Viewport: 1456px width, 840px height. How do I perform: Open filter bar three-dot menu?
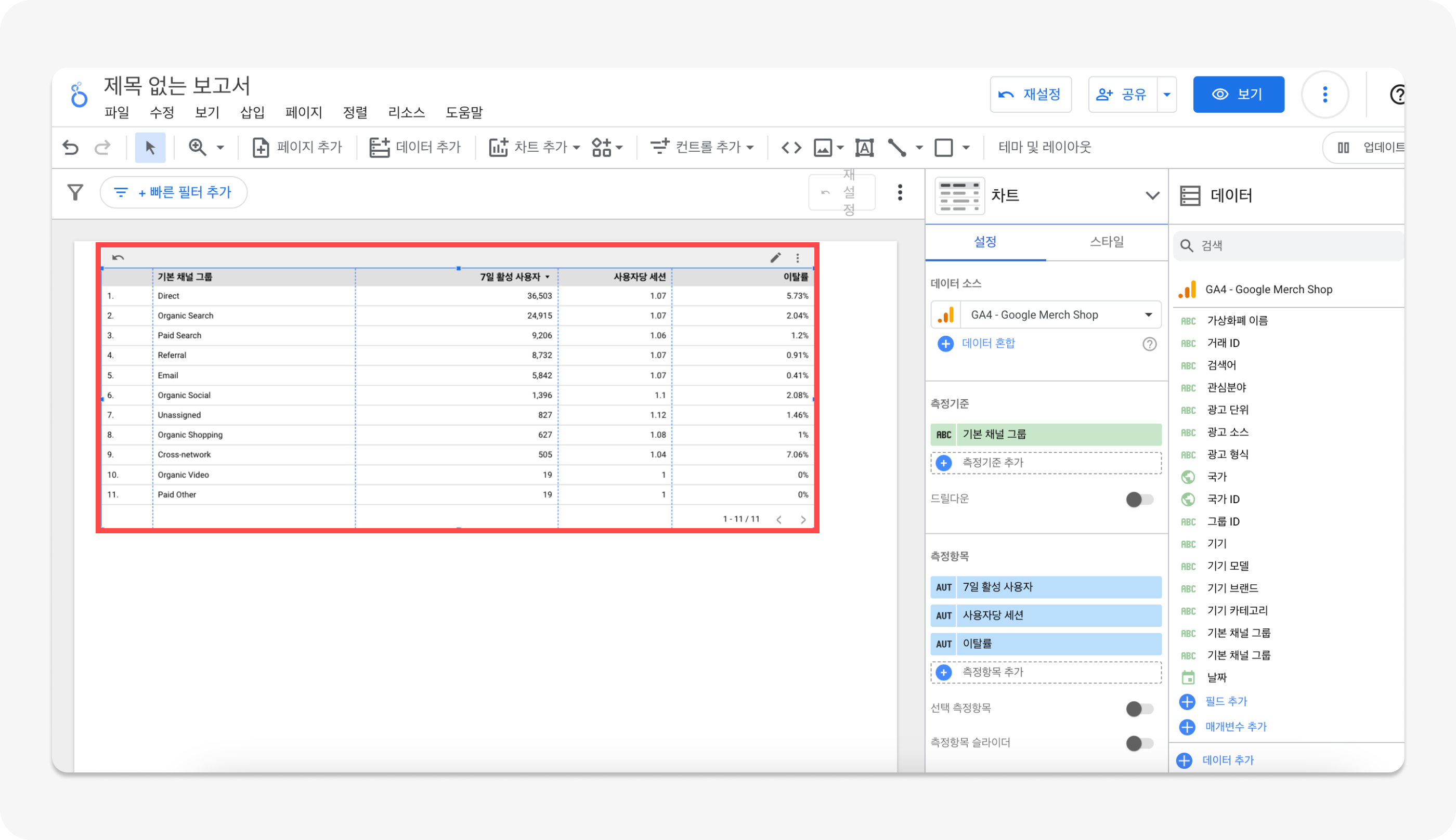pyautogui.click(x=900, y=192)
